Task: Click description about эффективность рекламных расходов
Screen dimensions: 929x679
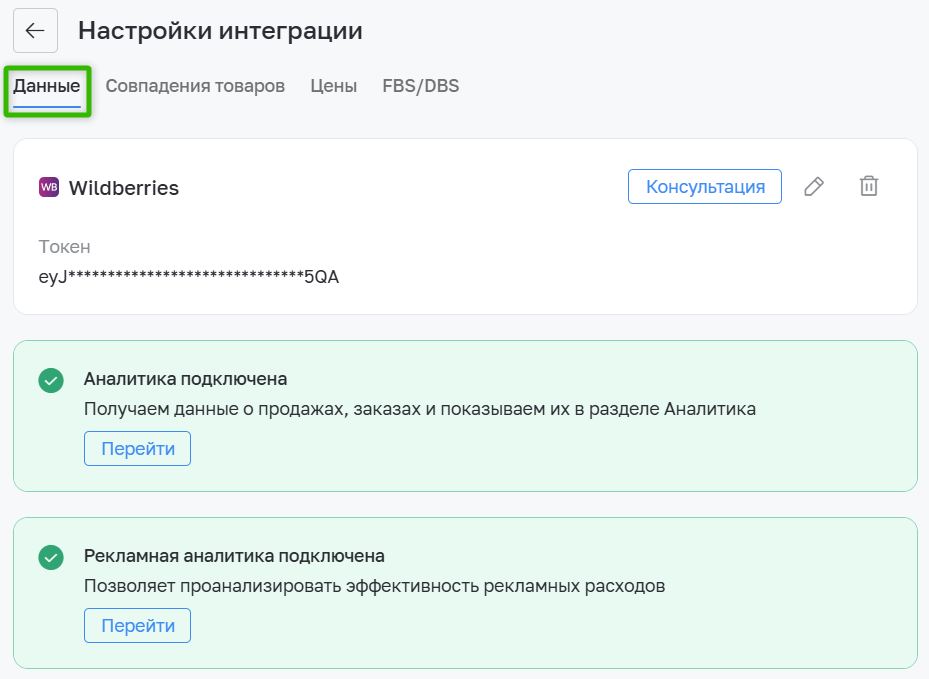Action: tap(374, 586)
